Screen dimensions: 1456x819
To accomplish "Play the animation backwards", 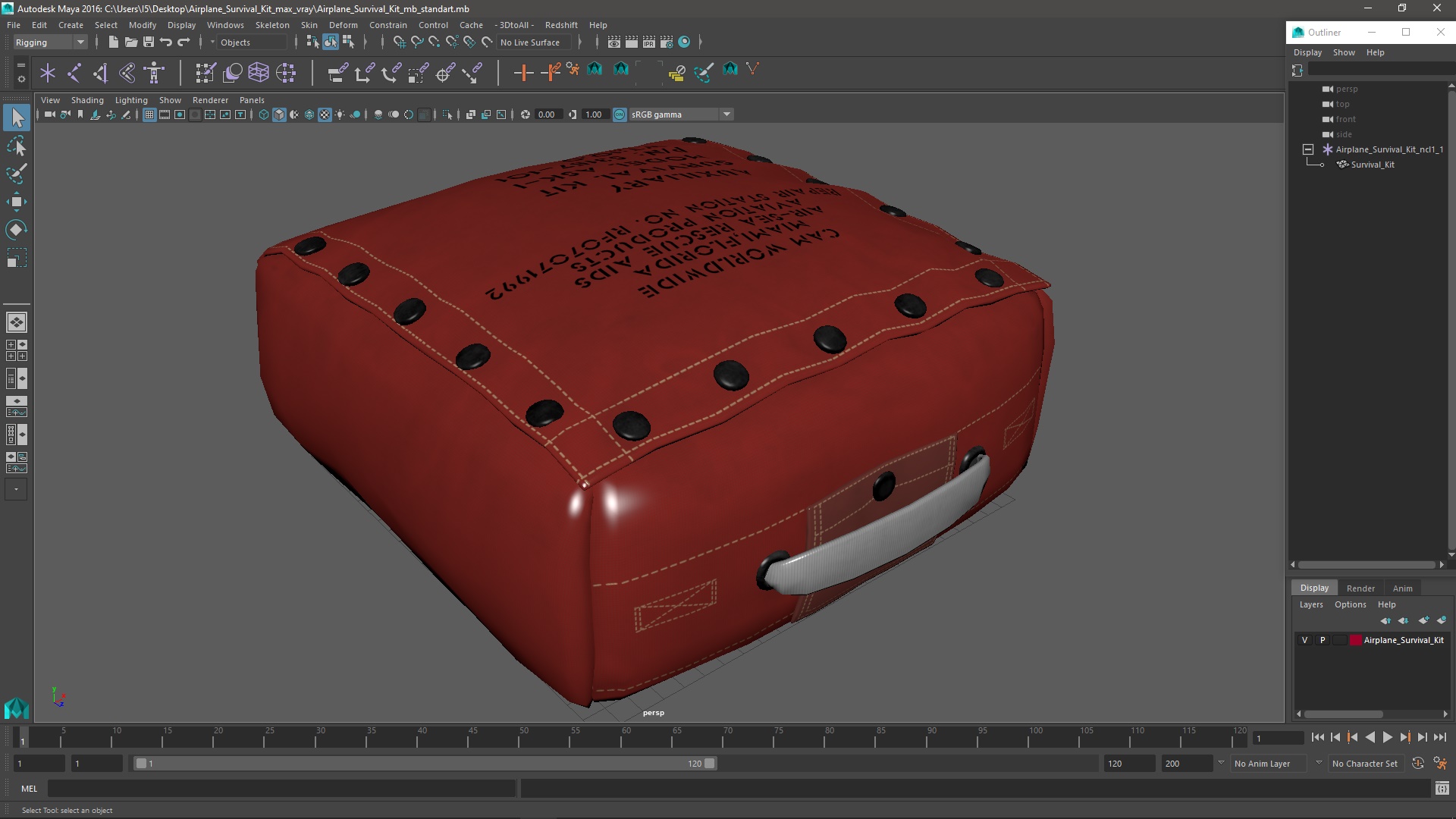I will 1370,737.
